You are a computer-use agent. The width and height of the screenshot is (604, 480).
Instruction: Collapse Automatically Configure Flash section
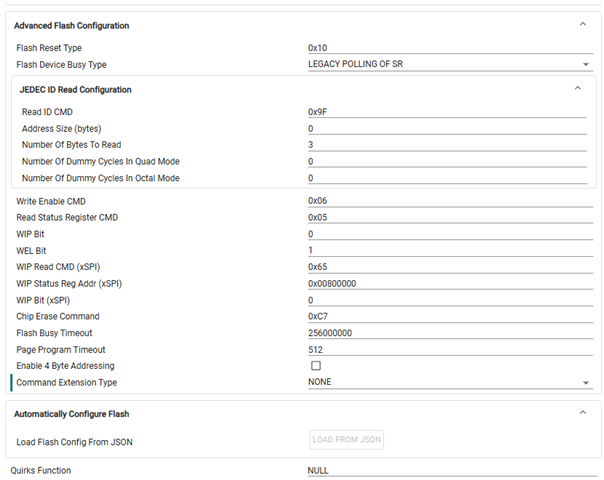[582, 413]
